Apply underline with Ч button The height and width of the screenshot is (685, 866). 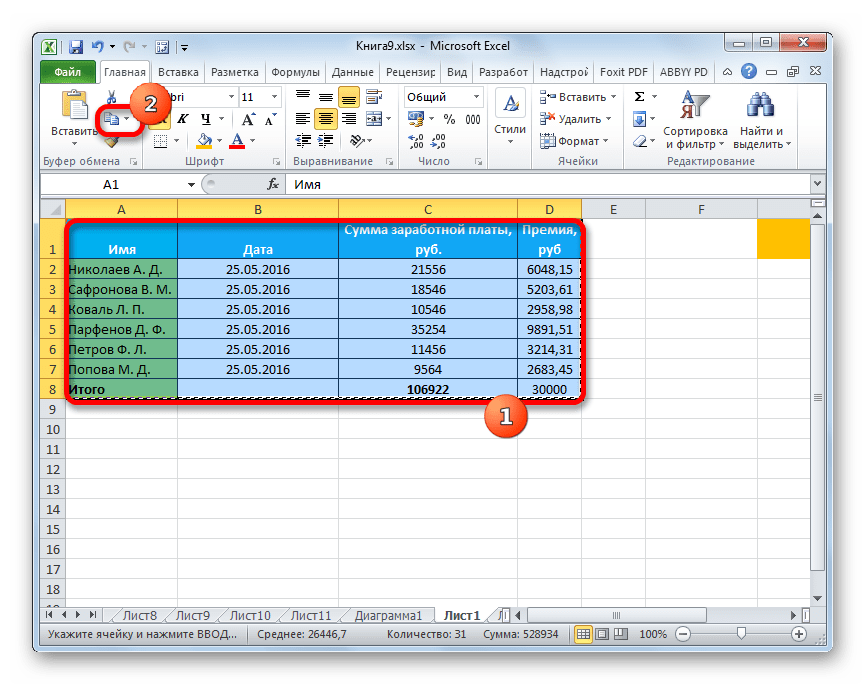coord(206,119)
